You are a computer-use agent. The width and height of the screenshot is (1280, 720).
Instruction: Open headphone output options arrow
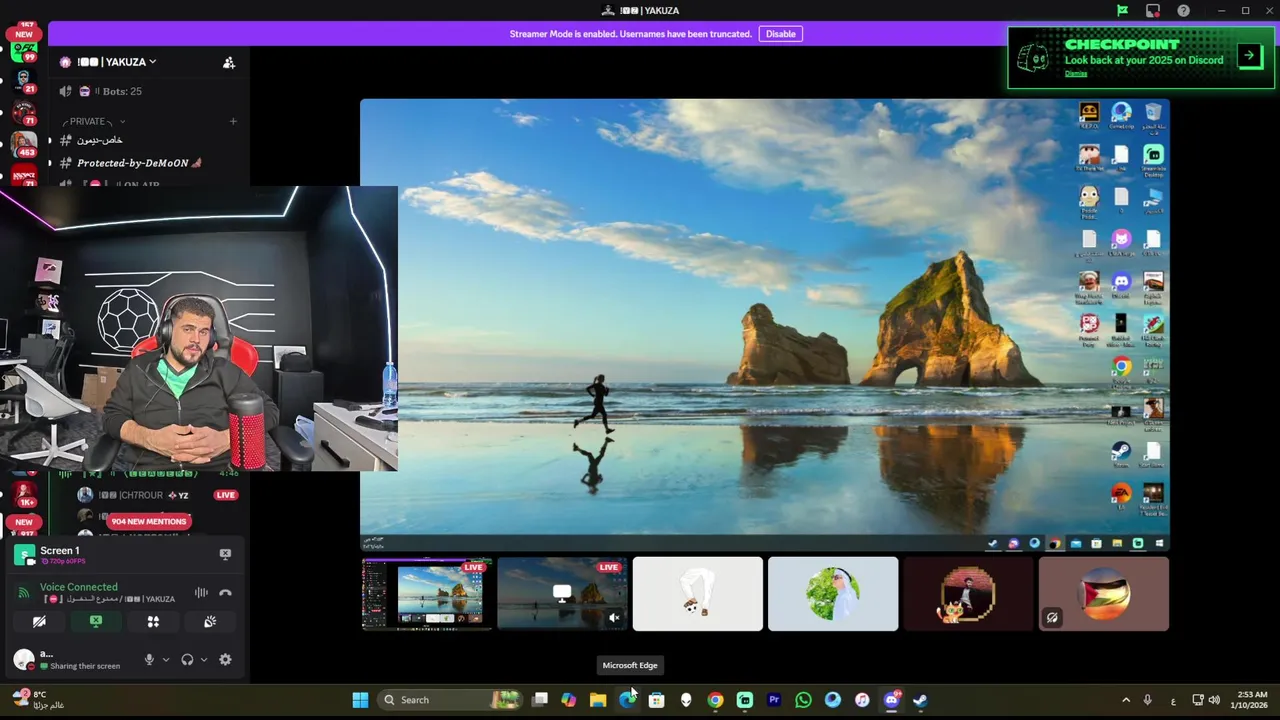[x=204, y=659]
